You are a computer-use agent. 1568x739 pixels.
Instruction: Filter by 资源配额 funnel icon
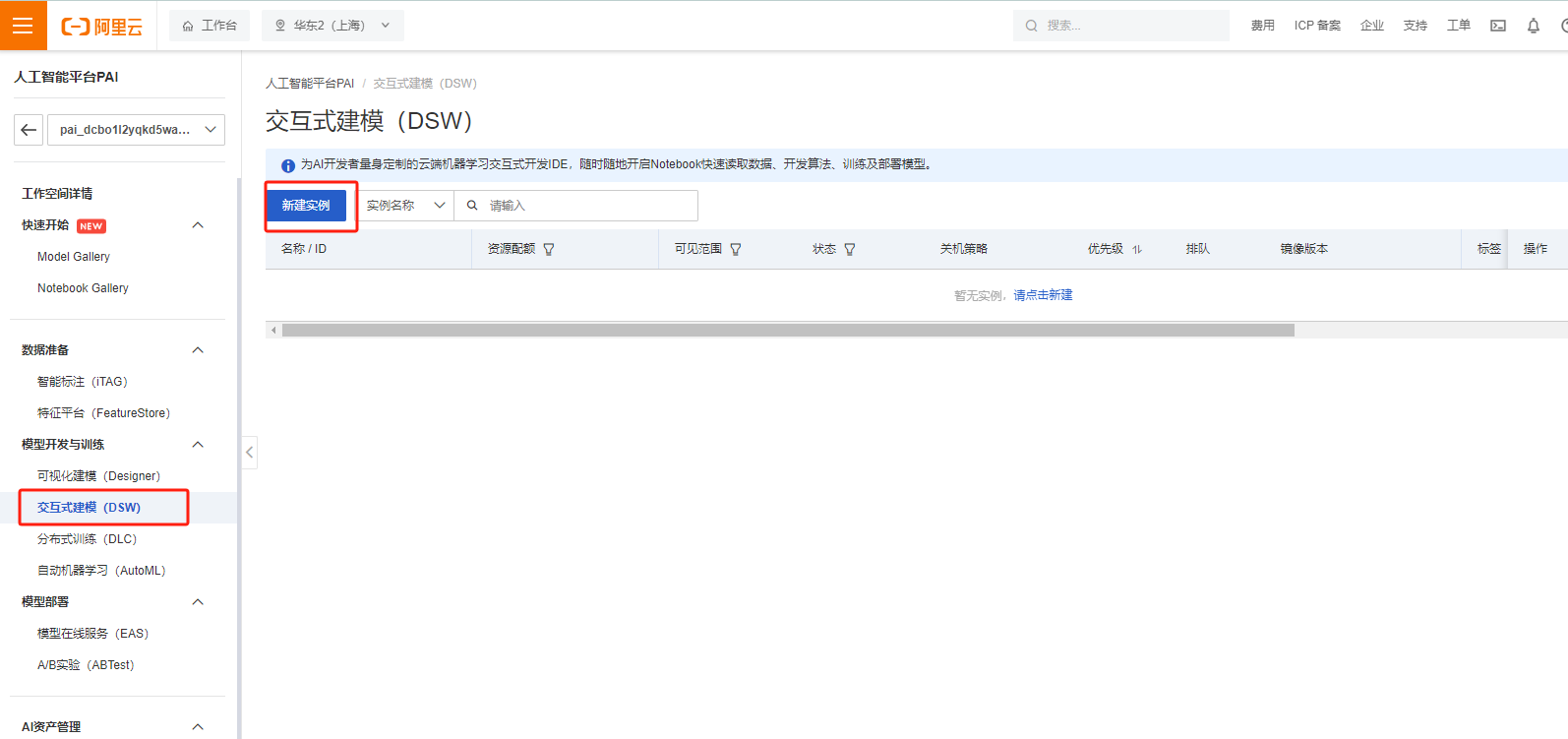pos(549,250)
